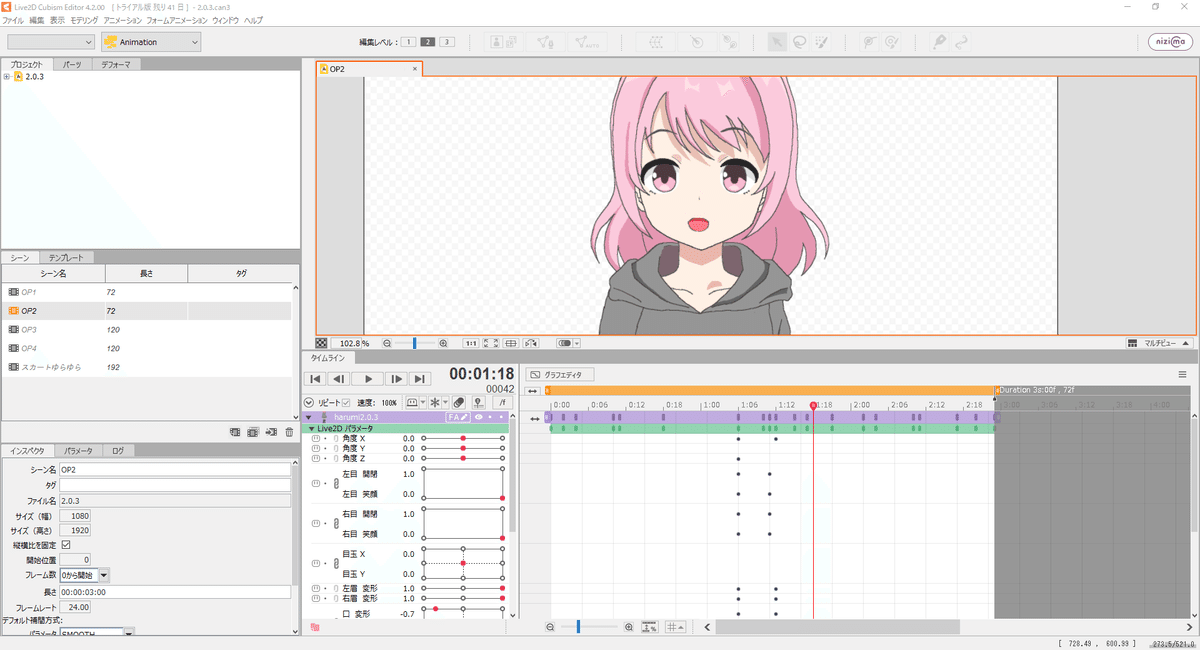Switch to the ログ tab
The height and width of the screenshot is (650, 1200).
(117, 450)
